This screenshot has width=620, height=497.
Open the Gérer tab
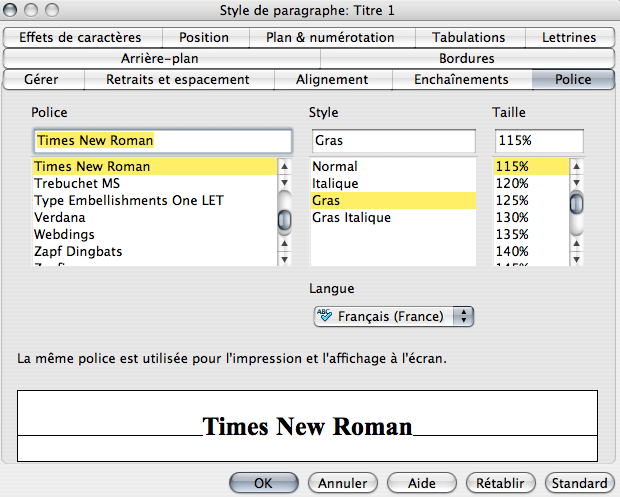tap(43, 79)
